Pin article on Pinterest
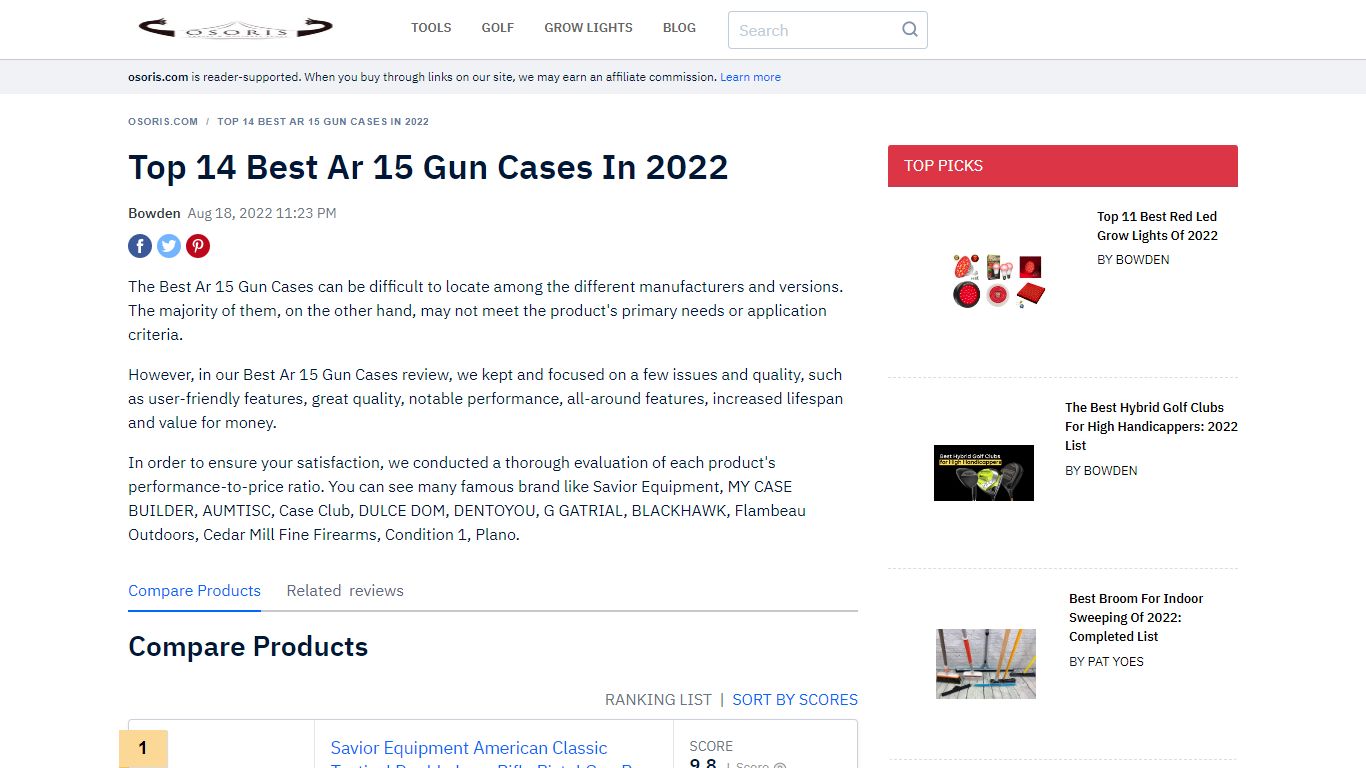The width and height of the screenshot is (1366, 768). [198, 246]
